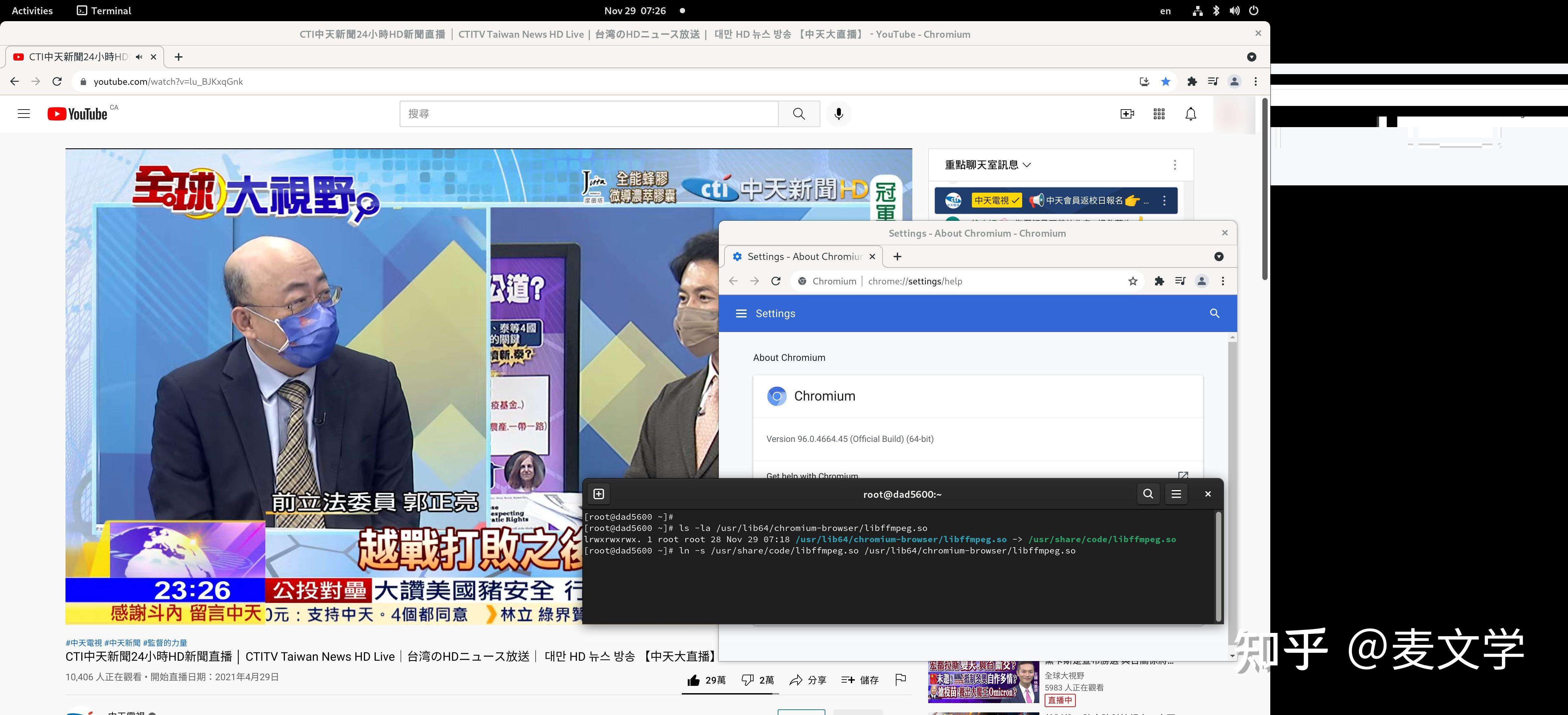
Task: Open the YouTube apps grid icon
Action: (1159, 114)
